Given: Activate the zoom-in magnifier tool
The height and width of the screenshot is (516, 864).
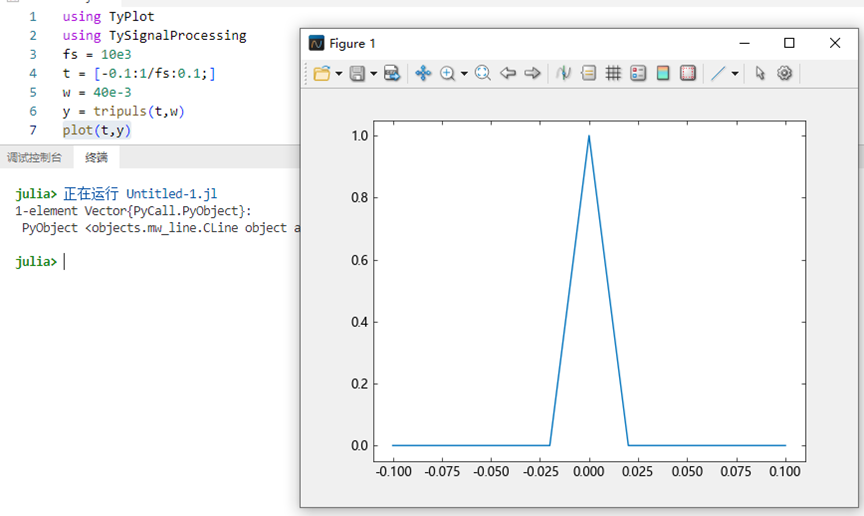Looking at the screenshot, I should [x=447, y=73].
